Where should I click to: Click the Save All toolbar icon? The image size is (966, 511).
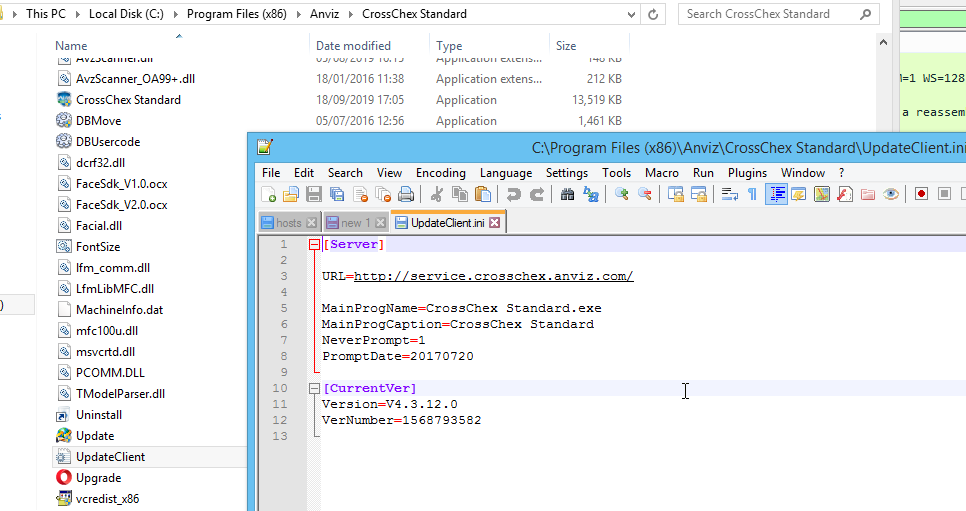(x=336, y=195)
